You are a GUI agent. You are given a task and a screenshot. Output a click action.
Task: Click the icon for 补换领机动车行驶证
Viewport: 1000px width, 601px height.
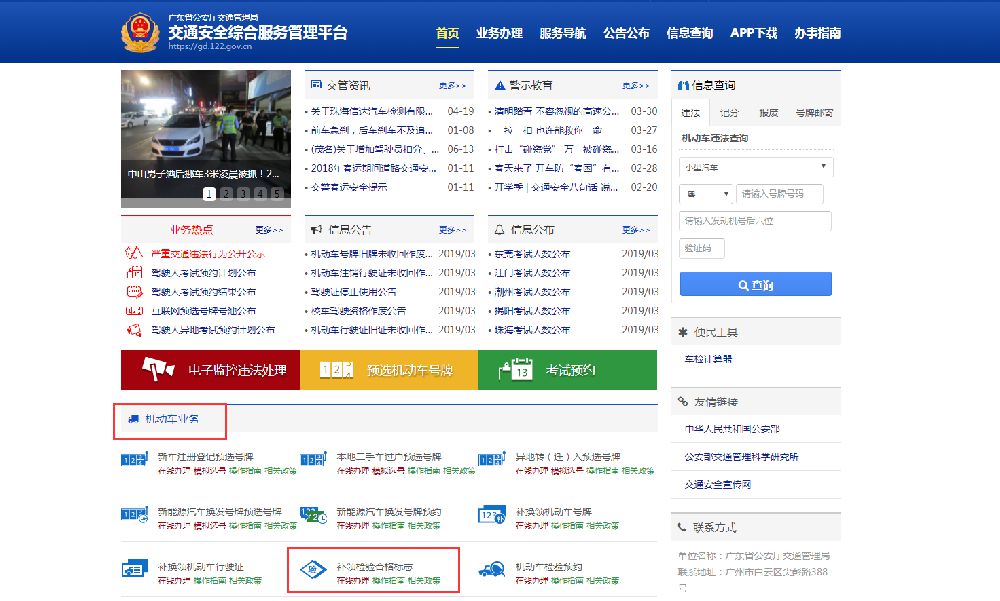(135, 568)
